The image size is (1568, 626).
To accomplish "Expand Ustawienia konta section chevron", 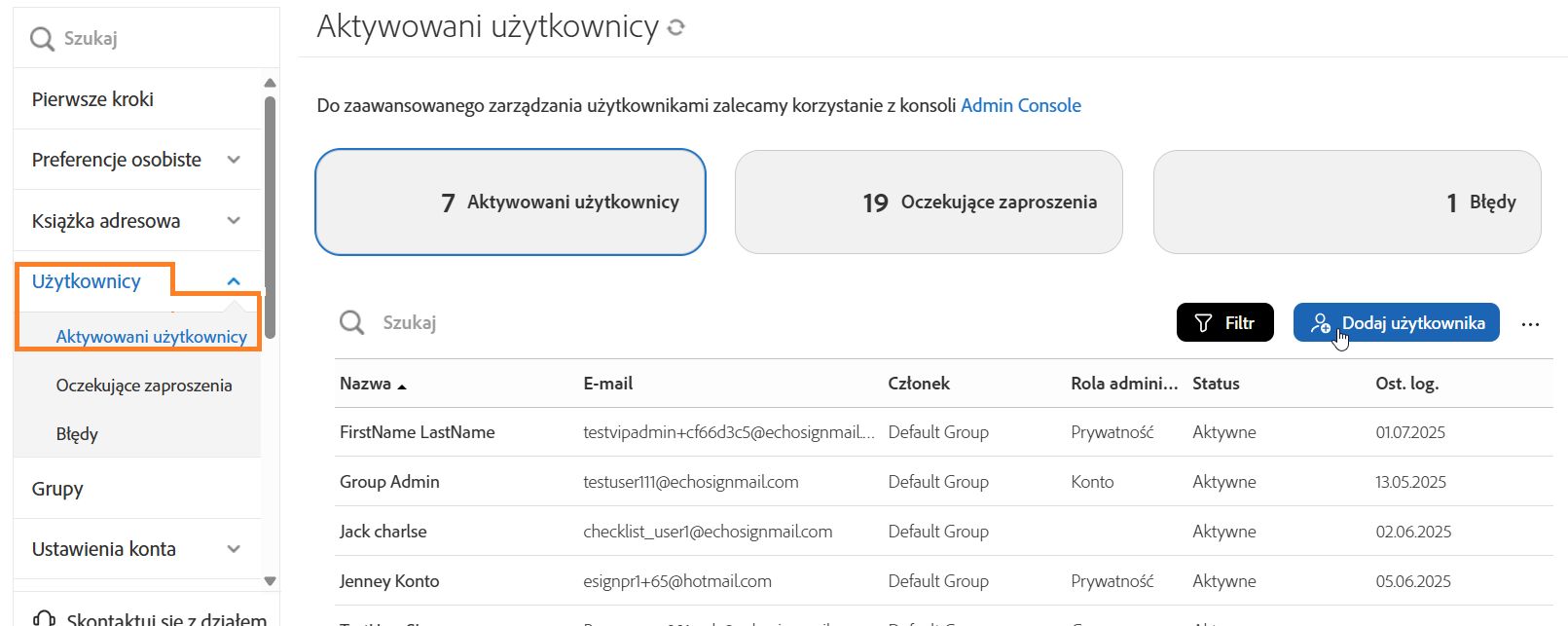I will (x=234, y=549).
